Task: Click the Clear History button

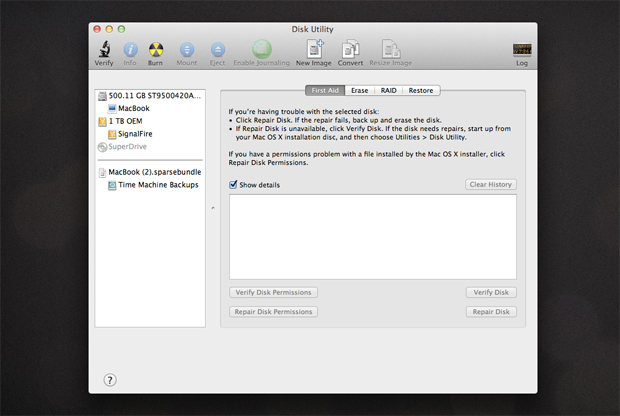Action: [491, 184]
